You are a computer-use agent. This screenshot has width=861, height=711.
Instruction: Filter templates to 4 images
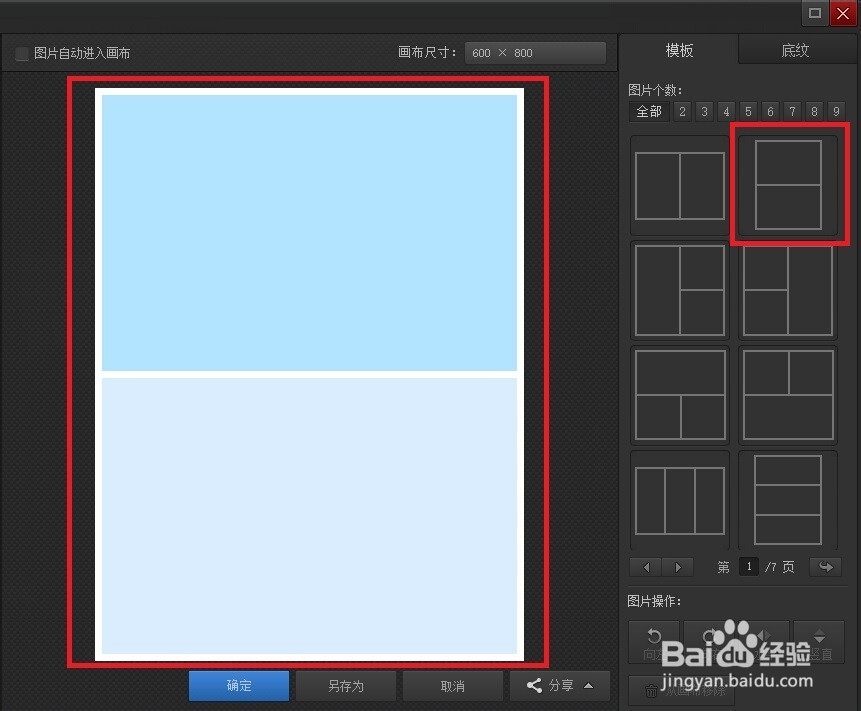point(726,111)
